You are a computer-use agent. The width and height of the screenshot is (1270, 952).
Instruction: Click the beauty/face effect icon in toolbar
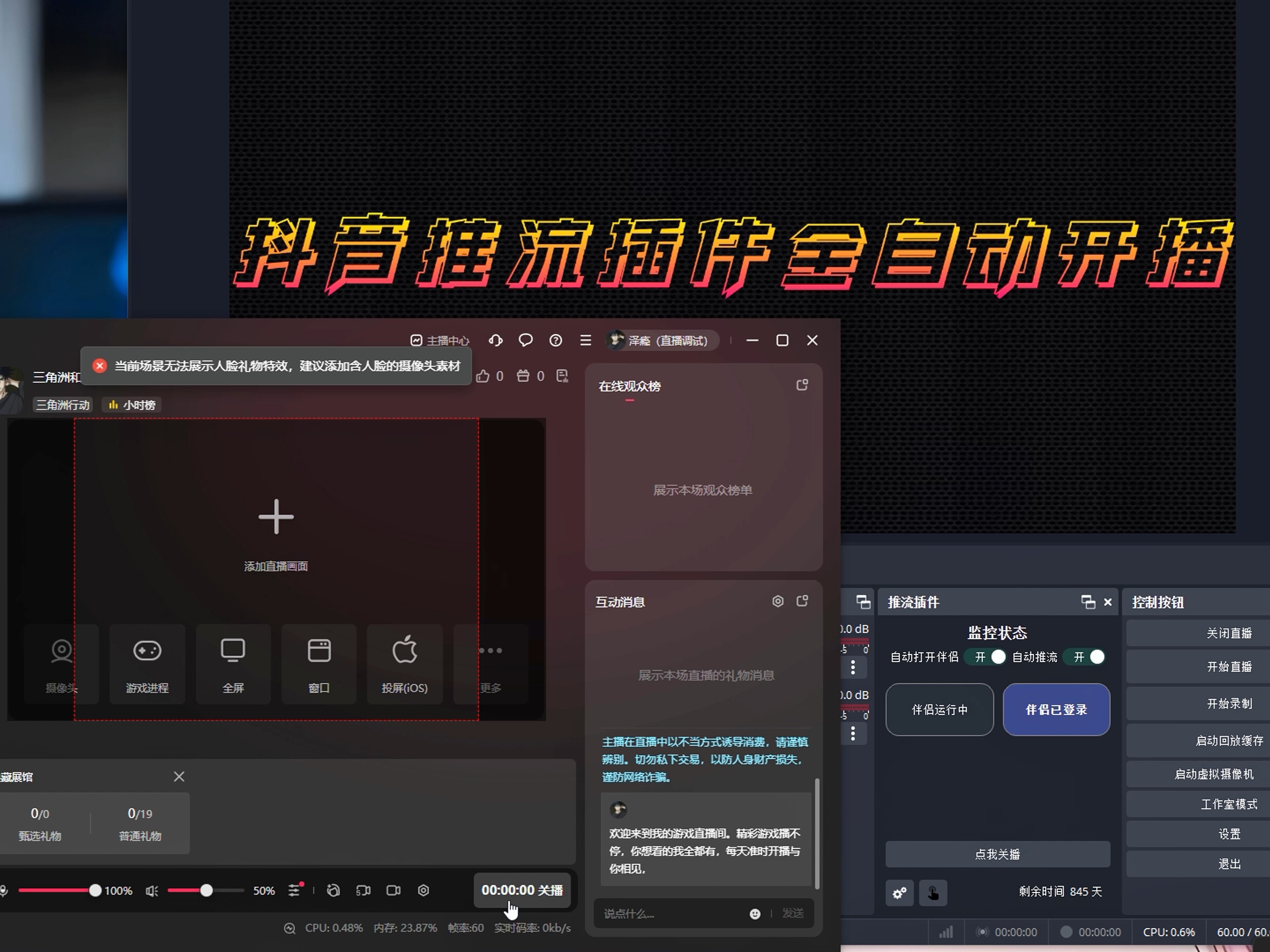(333, 891)
